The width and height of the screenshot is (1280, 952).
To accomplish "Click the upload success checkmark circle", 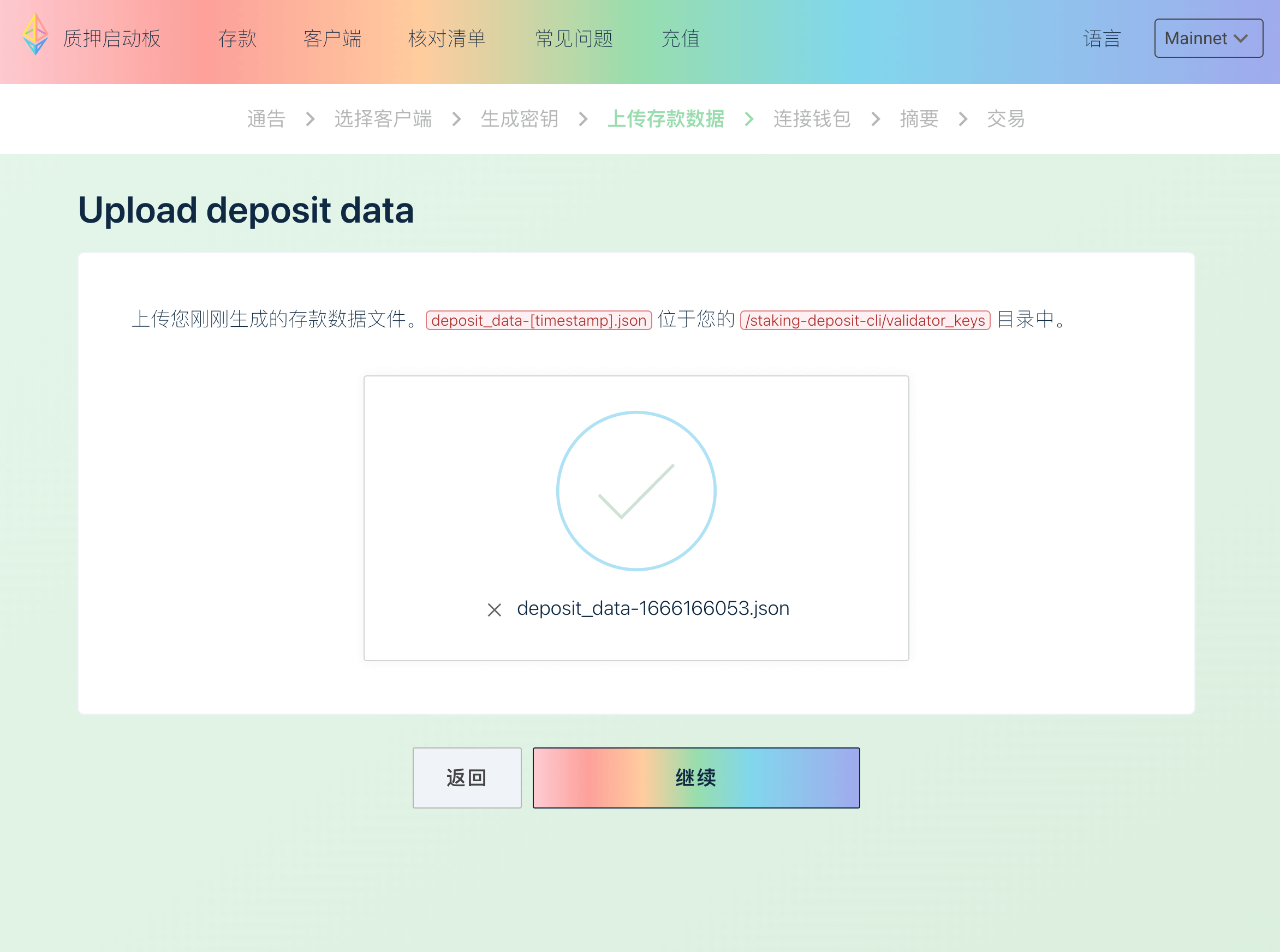I will (636, 491).
